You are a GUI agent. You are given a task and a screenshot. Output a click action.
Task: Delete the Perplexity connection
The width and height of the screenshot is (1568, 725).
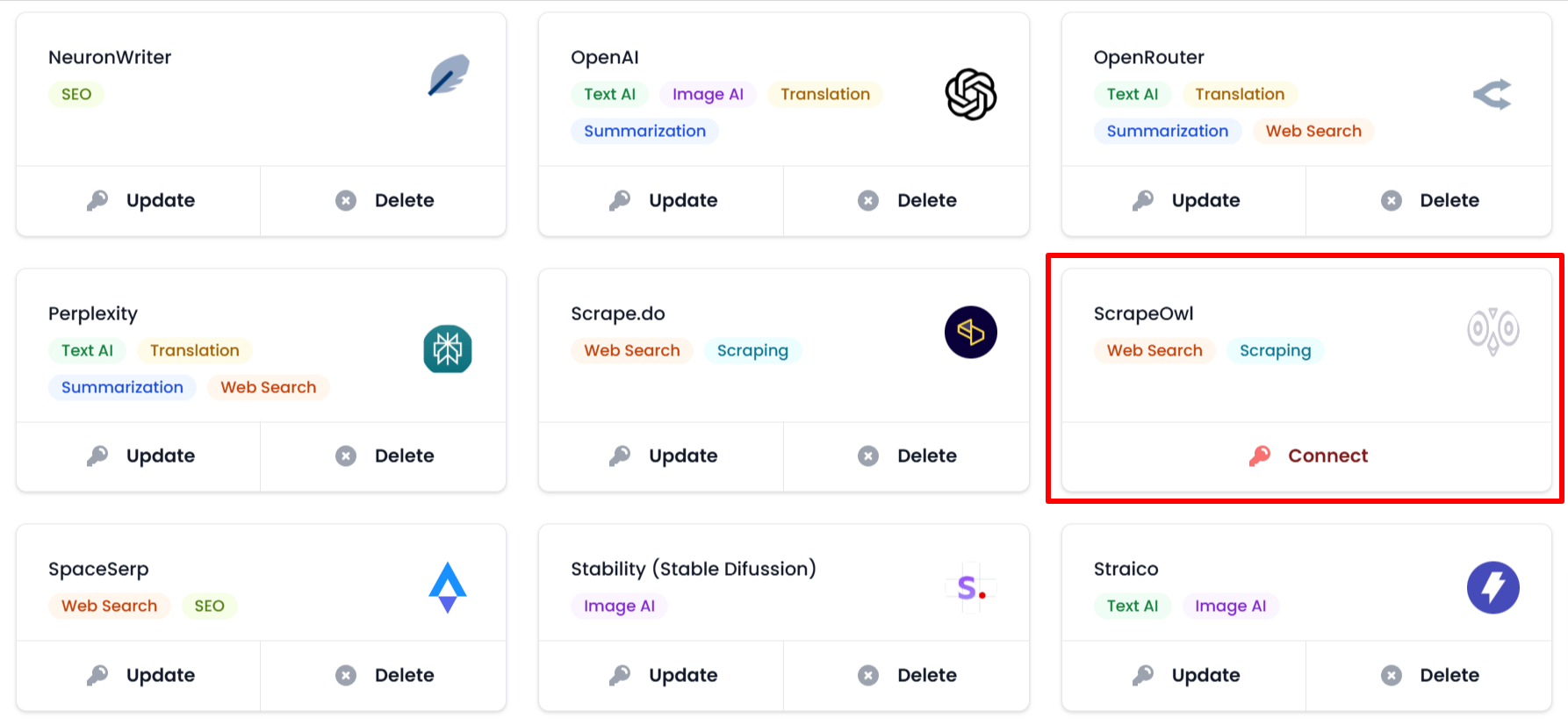tap(384, 456)
